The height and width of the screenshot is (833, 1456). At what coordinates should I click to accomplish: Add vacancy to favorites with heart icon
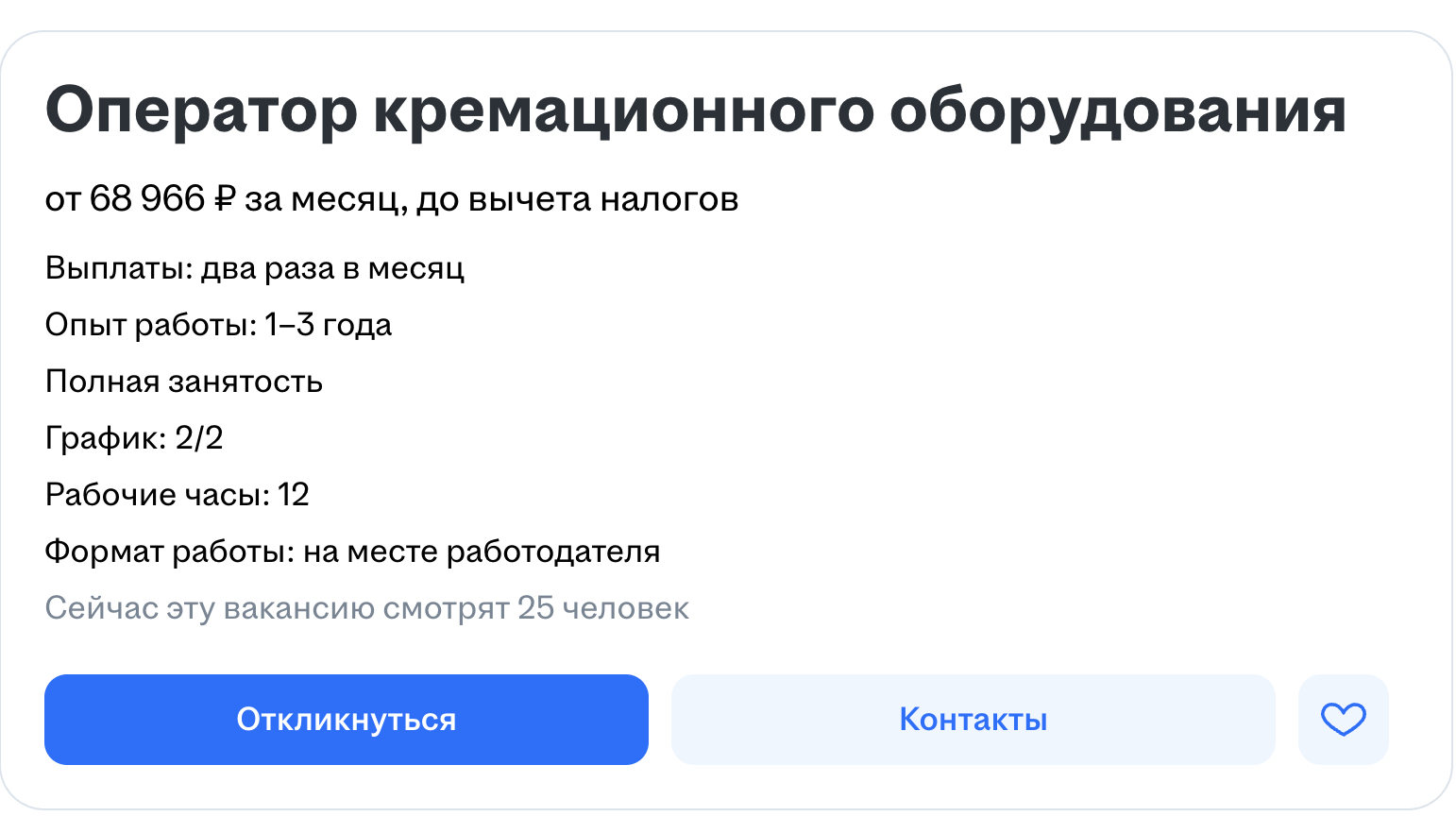(x=1343, y=720)
